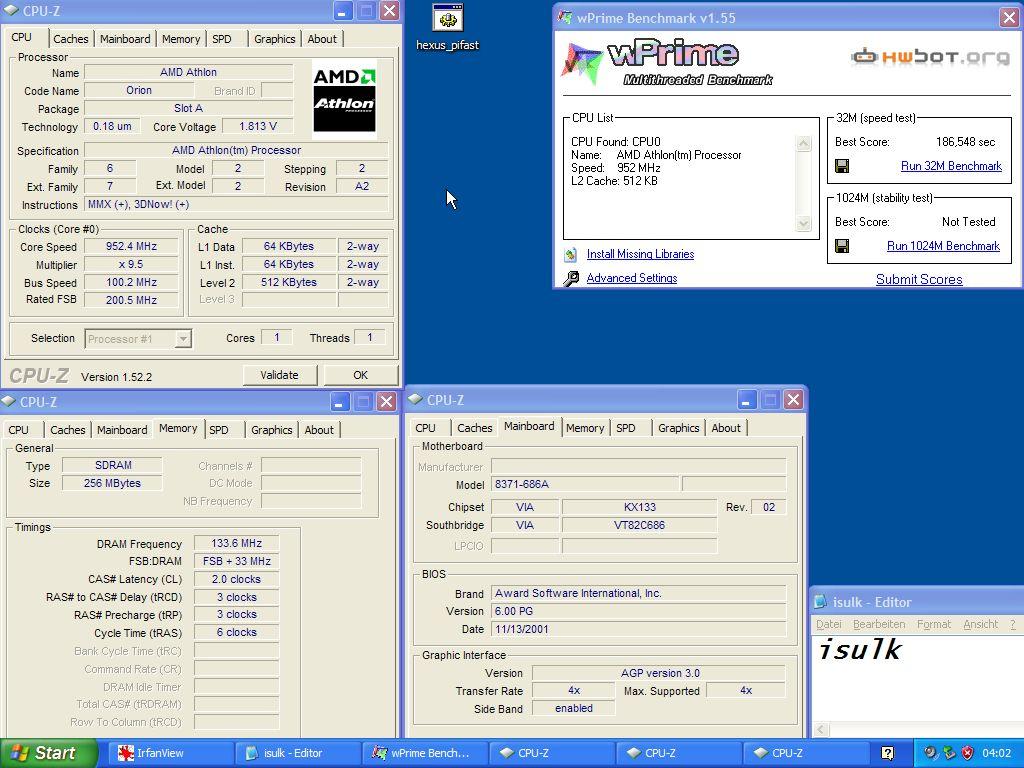
Task: Open the Memory tab in top CPU-Z window
Action: (181, 39)
